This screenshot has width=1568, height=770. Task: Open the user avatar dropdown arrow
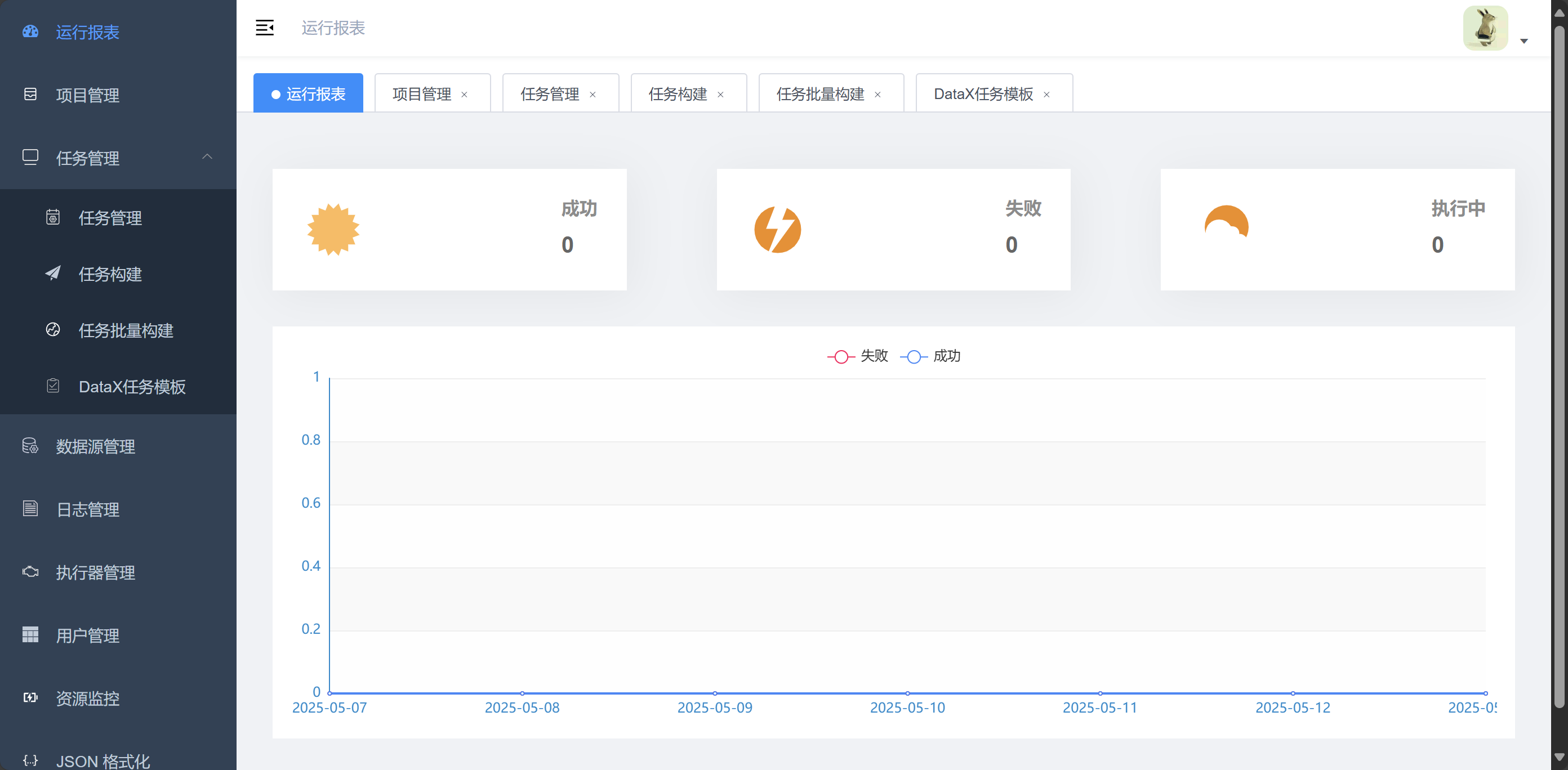pyautogui.click(x=1524, y=41)
